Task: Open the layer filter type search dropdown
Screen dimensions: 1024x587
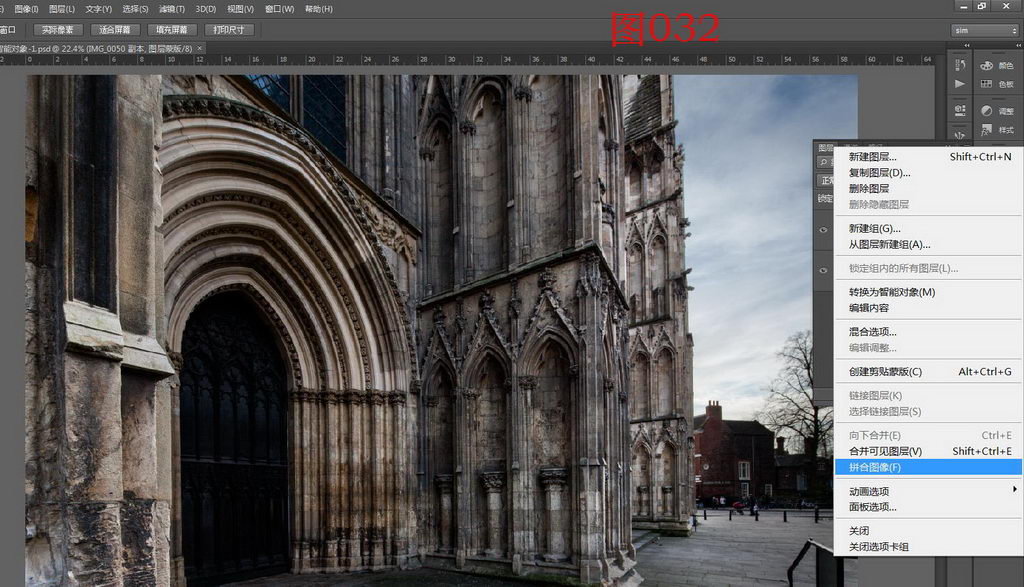Action: click(x=825, y=162)
